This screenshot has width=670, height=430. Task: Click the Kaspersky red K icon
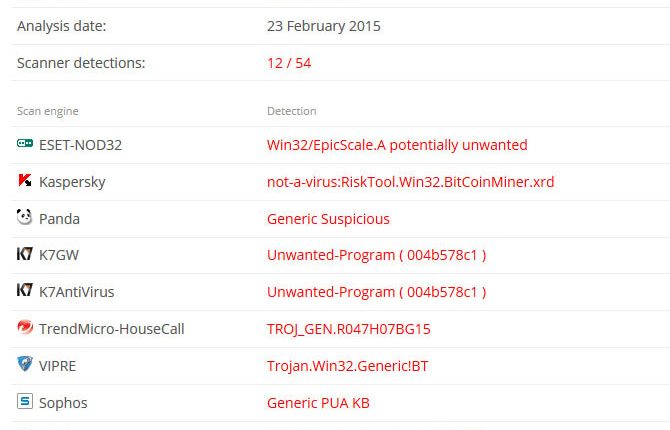click(x=25, y=182)
